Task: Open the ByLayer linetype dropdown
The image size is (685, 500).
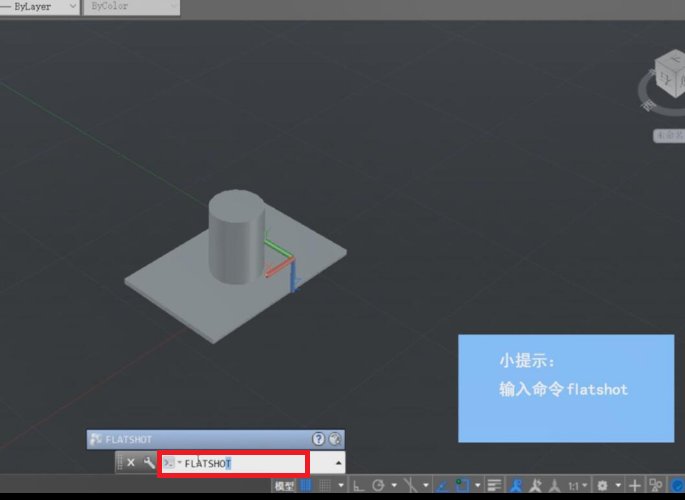Action: (39, 7)
